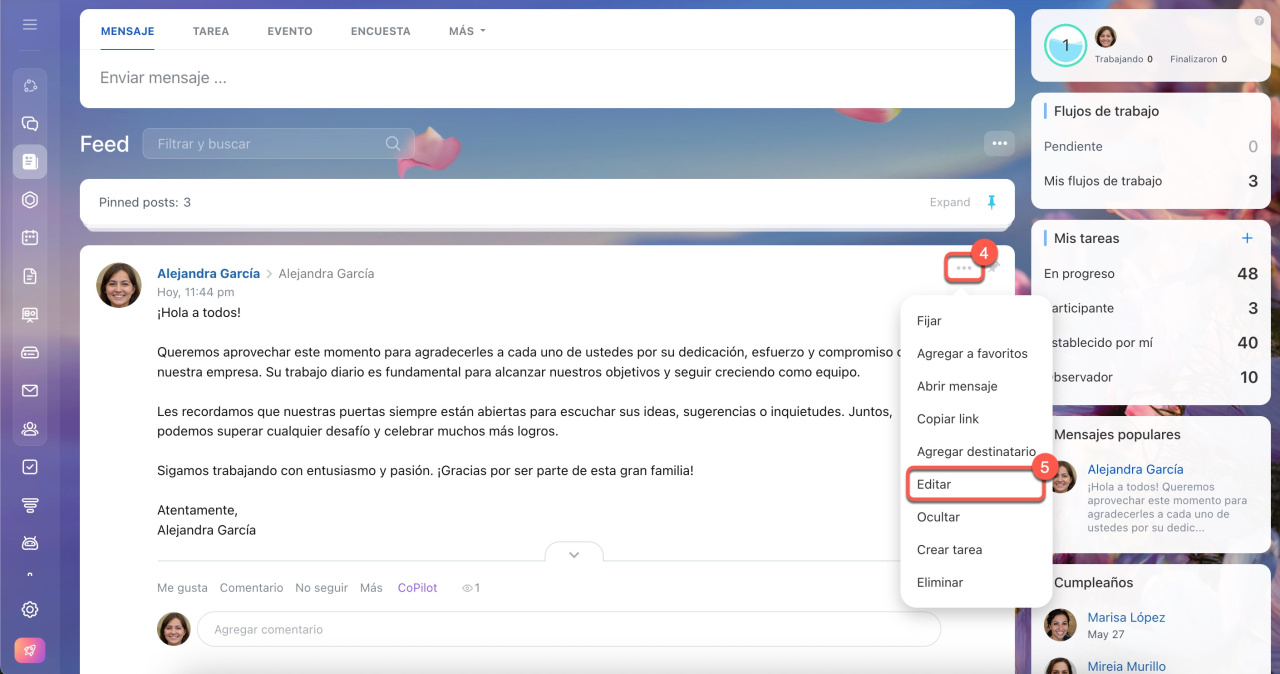The width and height of the screenshot is (1280, 674).
Task: Open the calendar icon in sidebar
Action: point(30,238)
